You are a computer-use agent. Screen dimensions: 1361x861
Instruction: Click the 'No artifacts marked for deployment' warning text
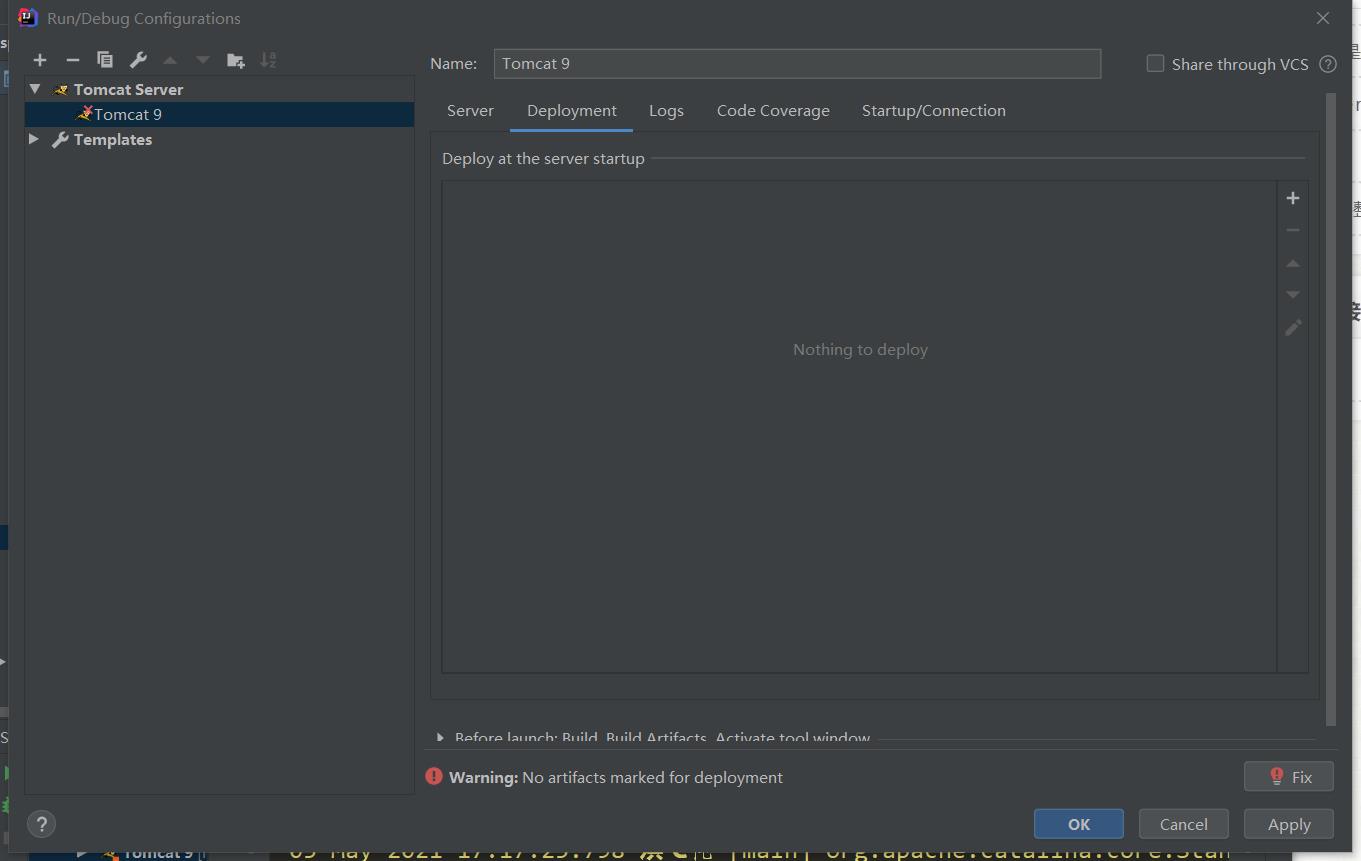(652, 777)
